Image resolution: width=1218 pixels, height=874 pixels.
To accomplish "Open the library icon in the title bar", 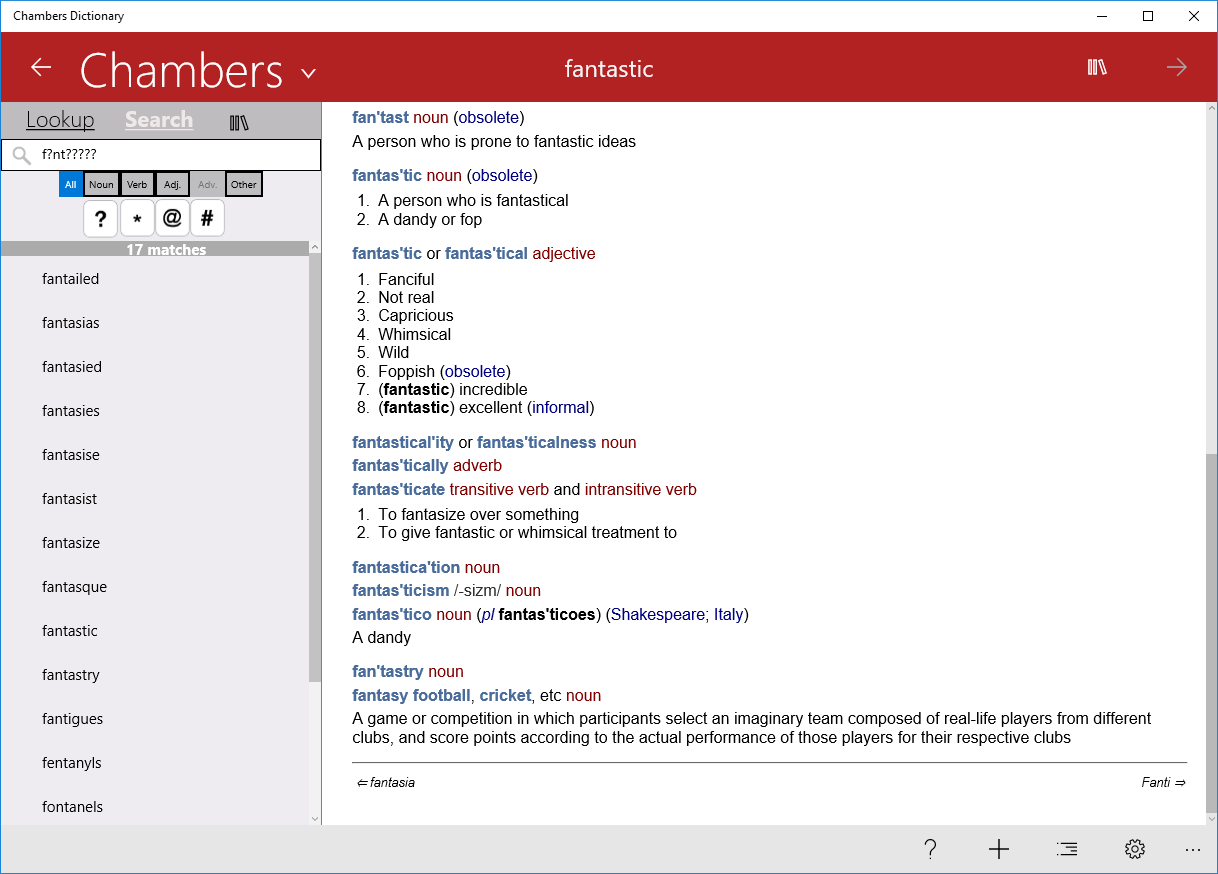I will click(1096, 67).
